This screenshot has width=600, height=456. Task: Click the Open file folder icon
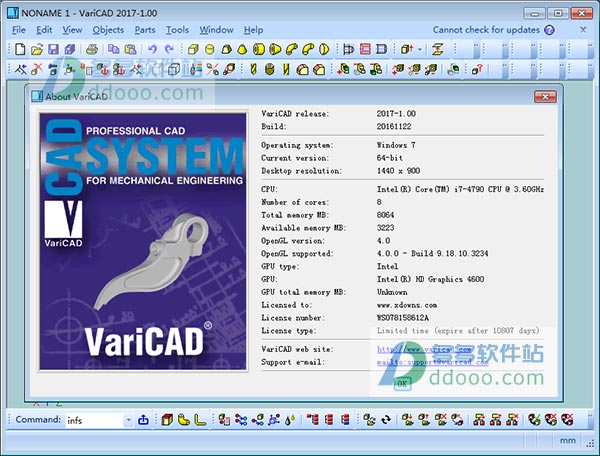click(x=37, y=49)
